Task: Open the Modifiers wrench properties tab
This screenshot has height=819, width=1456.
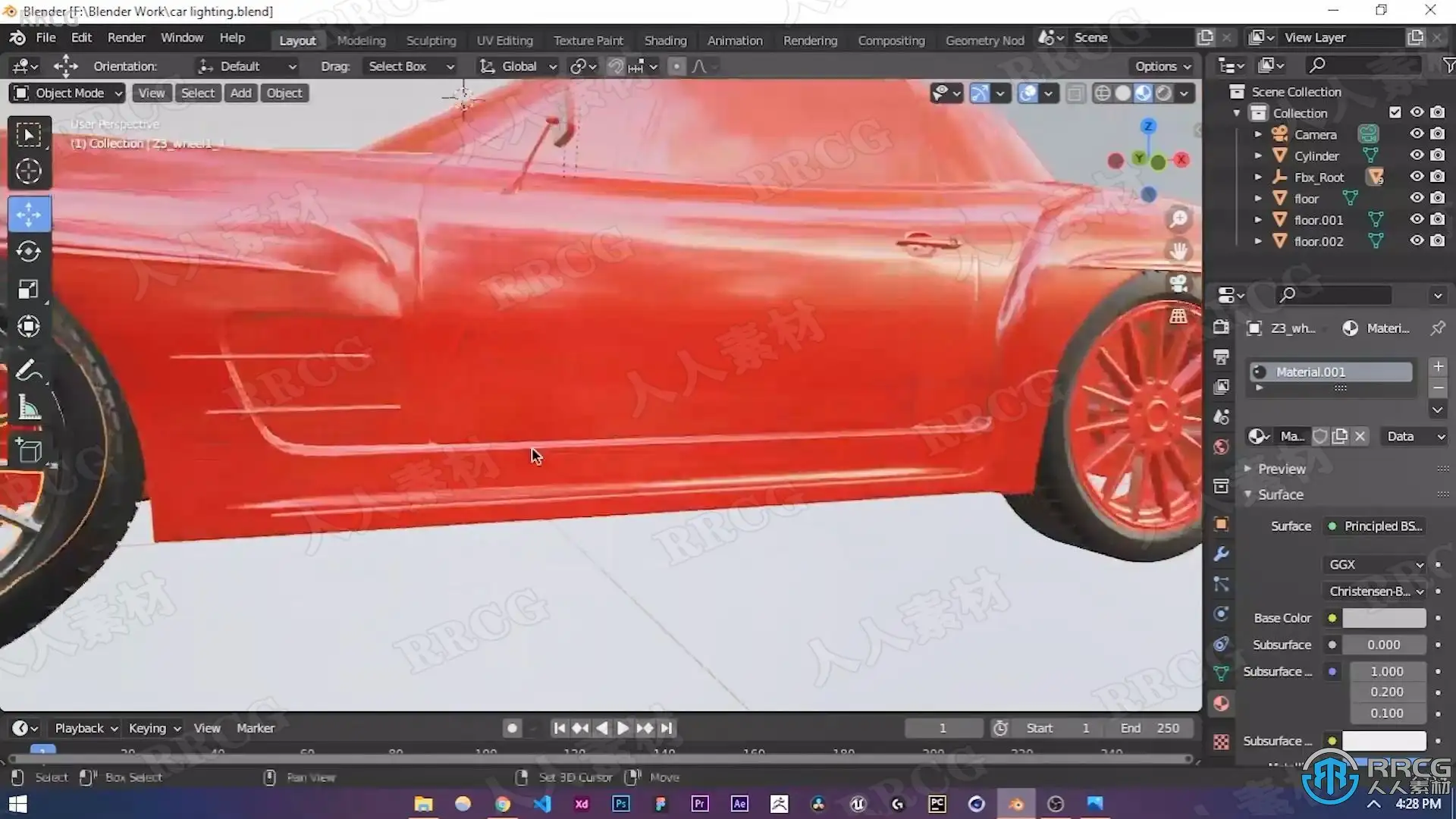Action: 1221,554
